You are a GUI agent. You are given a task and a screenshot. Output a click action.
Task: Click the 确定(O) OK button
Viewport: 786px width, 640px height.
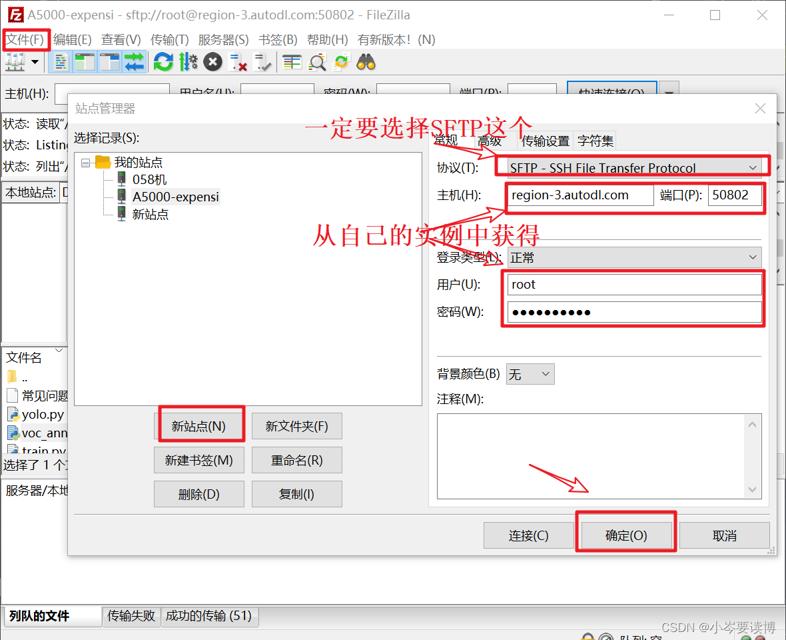626,536
